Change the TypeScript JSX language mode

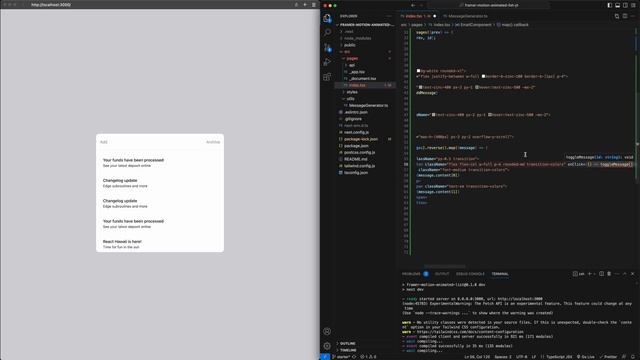(x=559, y=357)
